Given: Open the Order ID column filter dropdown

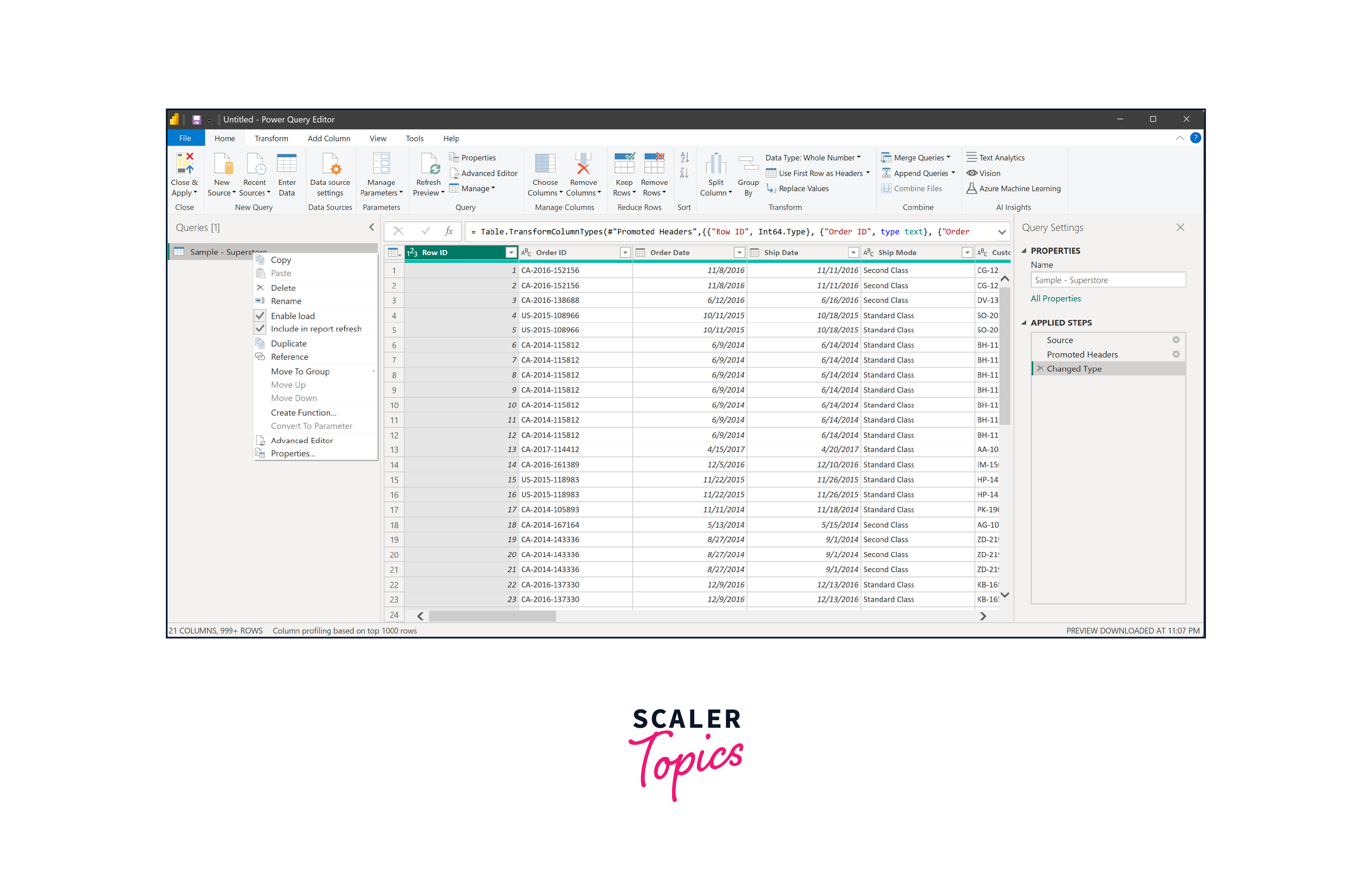Looking at the screenshot, I should click(x=624, y=252).
